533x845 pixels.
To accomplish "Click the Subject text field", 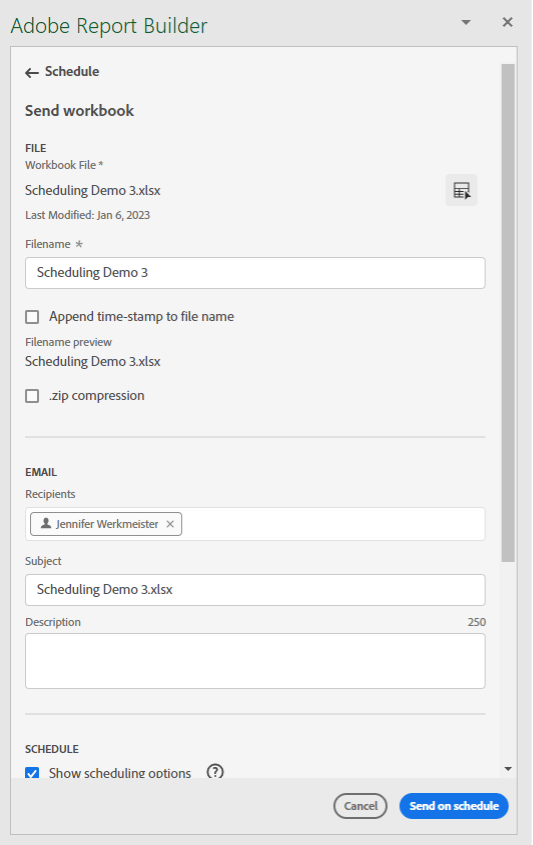I will click(x=255, y=590).
